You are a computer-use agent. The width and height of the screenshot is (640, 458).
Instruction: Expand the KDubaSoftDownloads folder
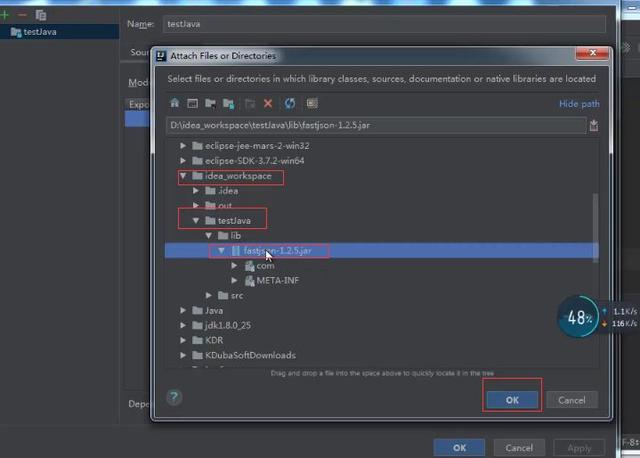tap(183, 355)
